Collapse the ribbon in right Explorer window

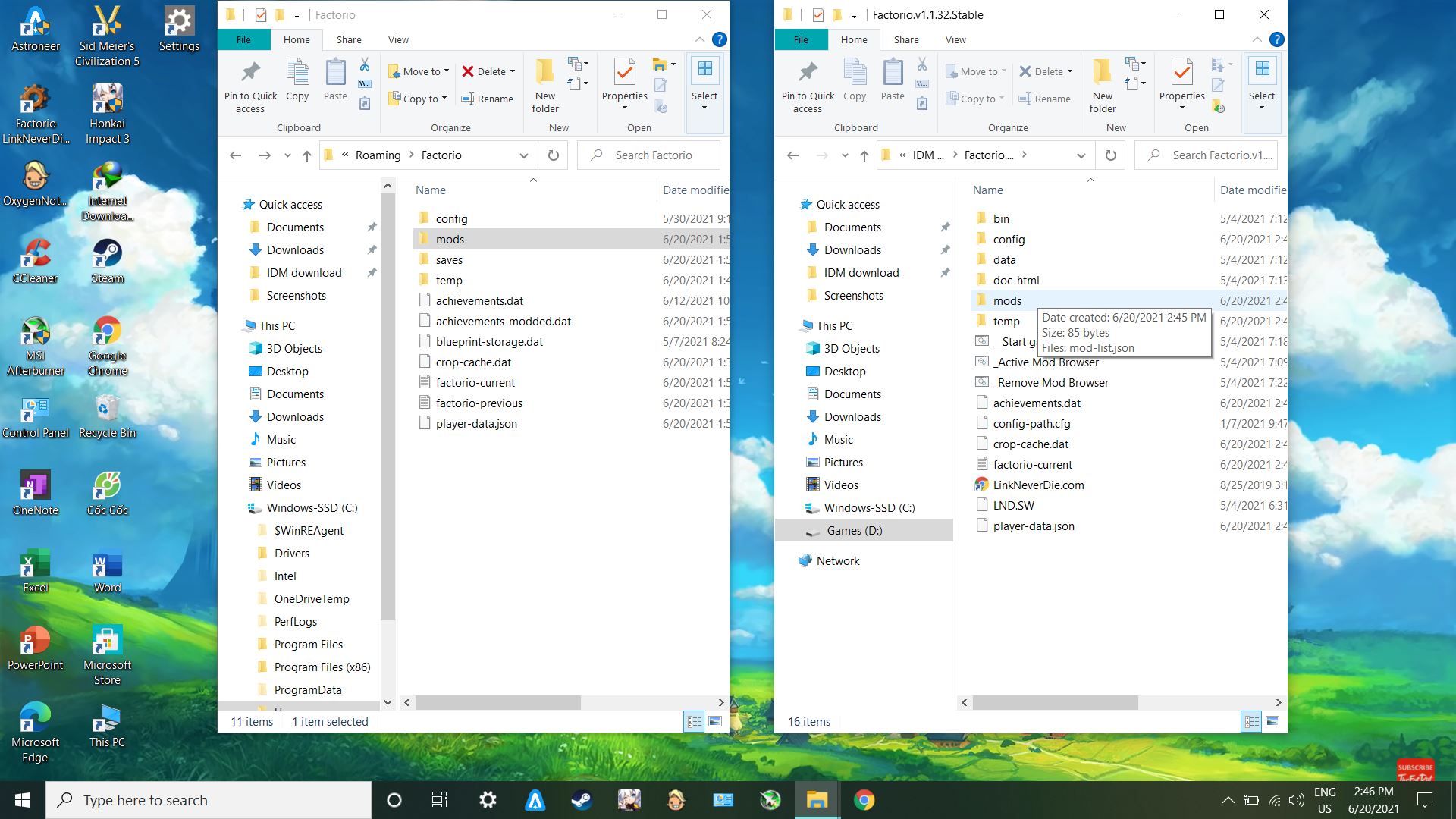pyautogui.click(x=1257, y=39)
